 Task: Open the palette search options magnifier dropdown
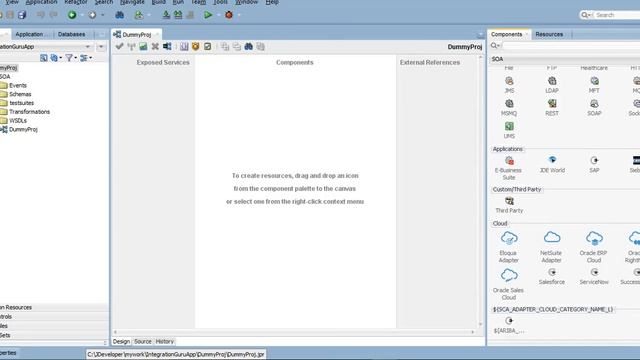point(495,46)
